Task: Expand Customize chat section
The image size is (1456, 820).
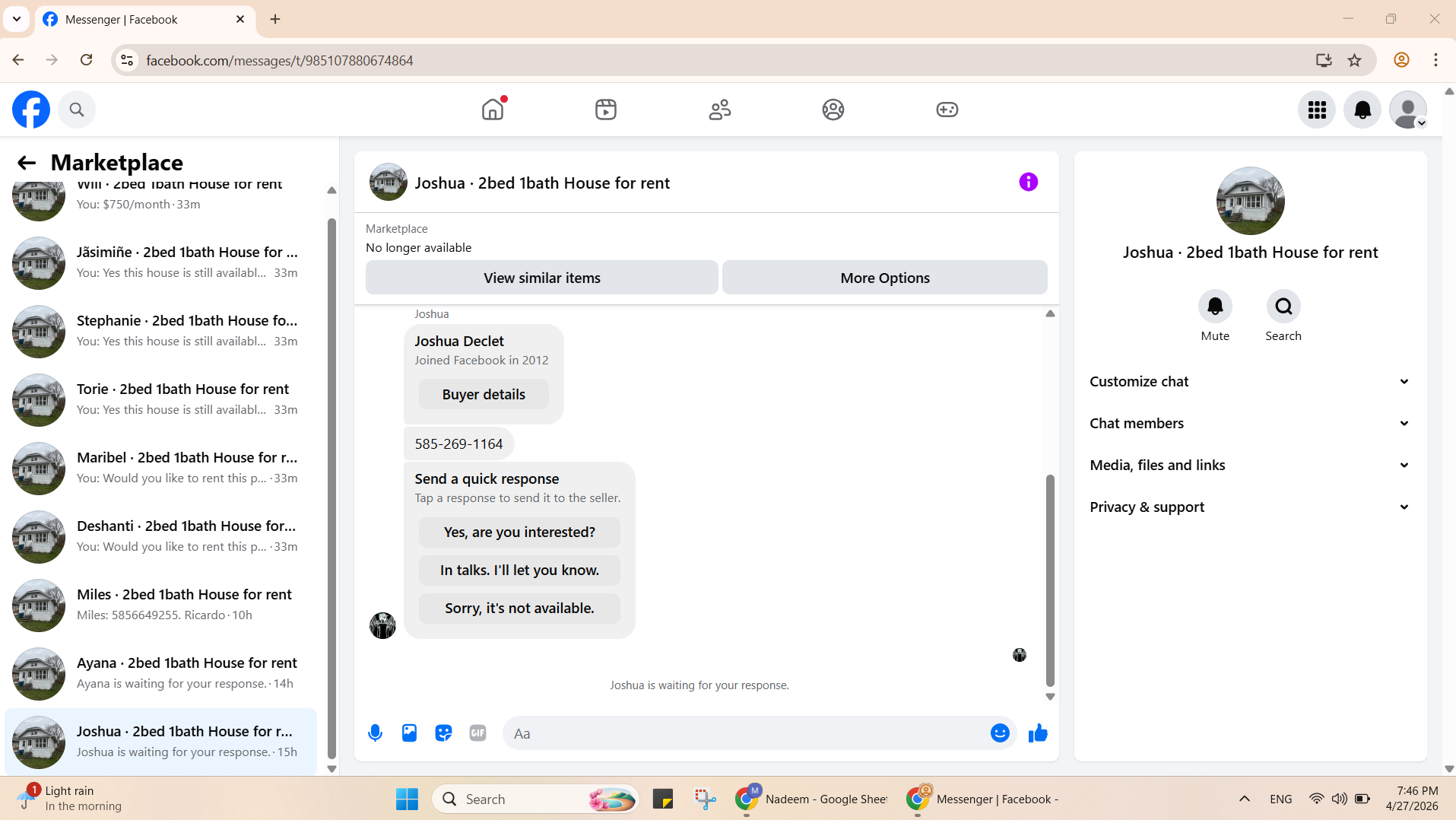Action: 1250,382
